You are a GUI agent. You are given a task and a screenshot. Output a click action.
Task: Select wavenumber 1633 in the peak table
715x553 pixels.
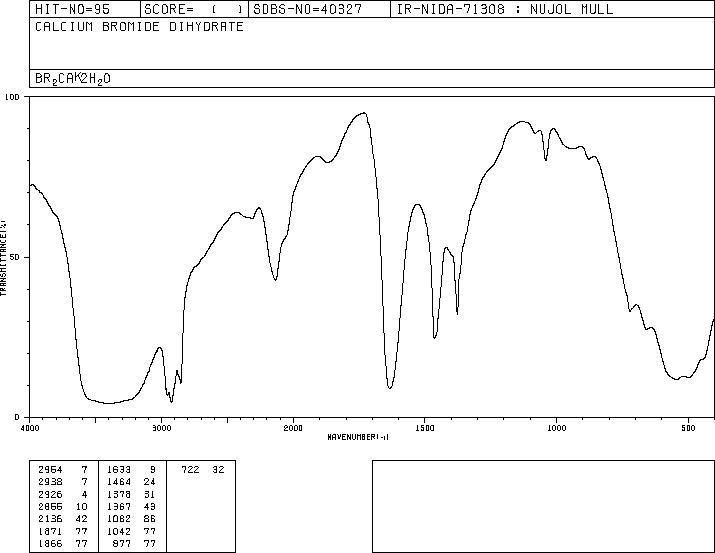119,470
